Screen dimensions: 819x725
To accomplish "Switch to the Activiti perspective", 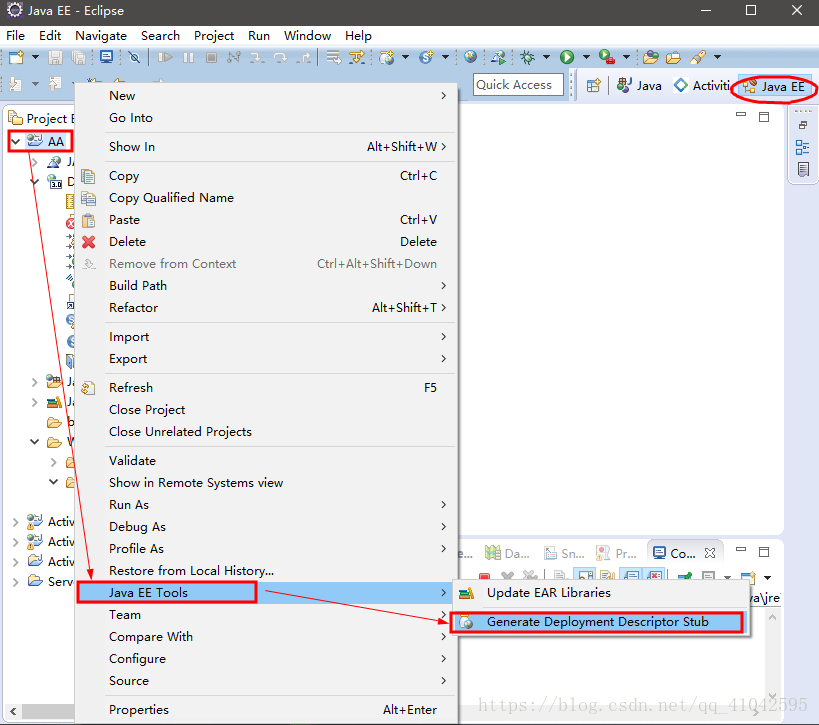I will click(701, 85).
